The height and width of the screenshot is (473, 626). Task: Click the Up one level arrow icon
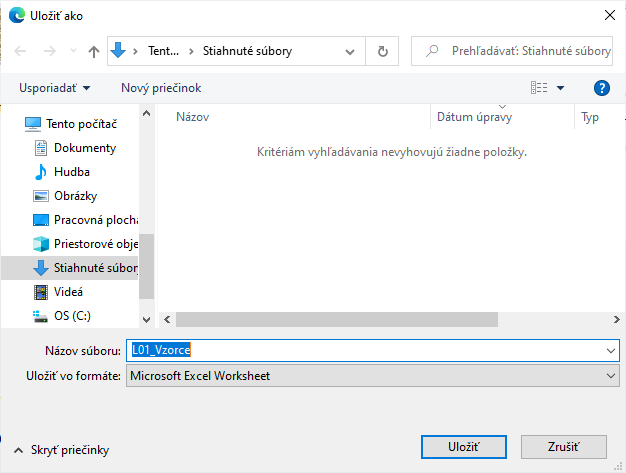94,51
